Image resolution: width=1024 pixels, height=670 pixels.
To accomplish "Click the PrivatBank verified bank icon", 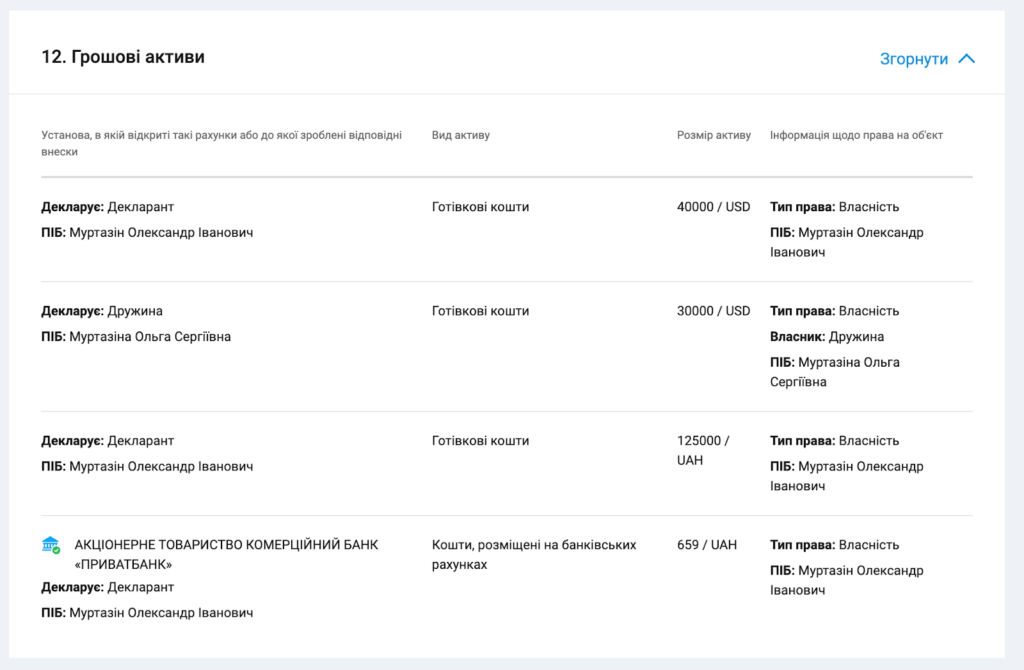I will [x=51, y=545].
